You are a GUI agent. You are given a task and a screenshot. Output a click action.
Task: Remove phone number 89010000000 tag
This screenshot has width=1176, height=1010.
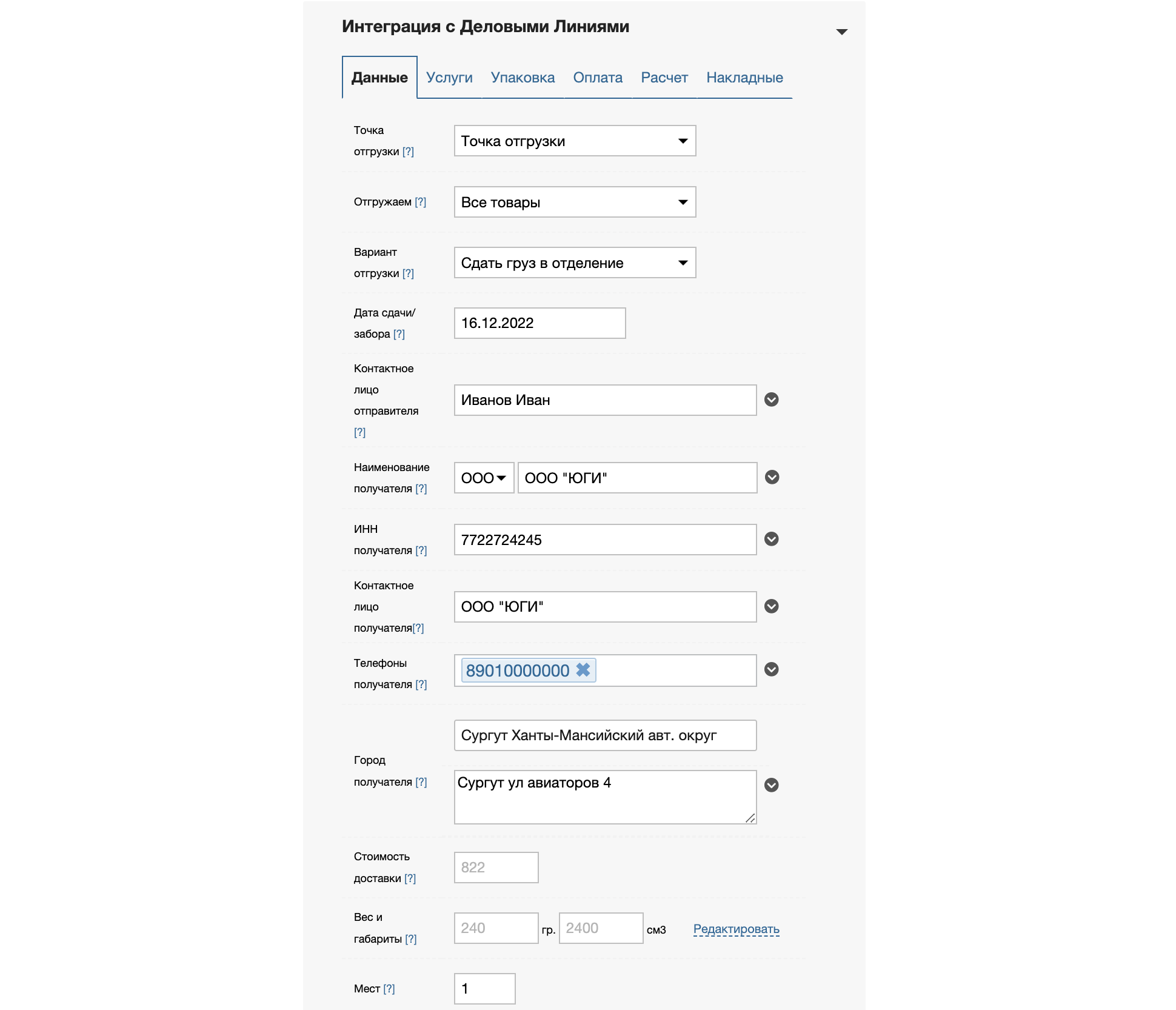pyautogui.click(x=583, y=670)
